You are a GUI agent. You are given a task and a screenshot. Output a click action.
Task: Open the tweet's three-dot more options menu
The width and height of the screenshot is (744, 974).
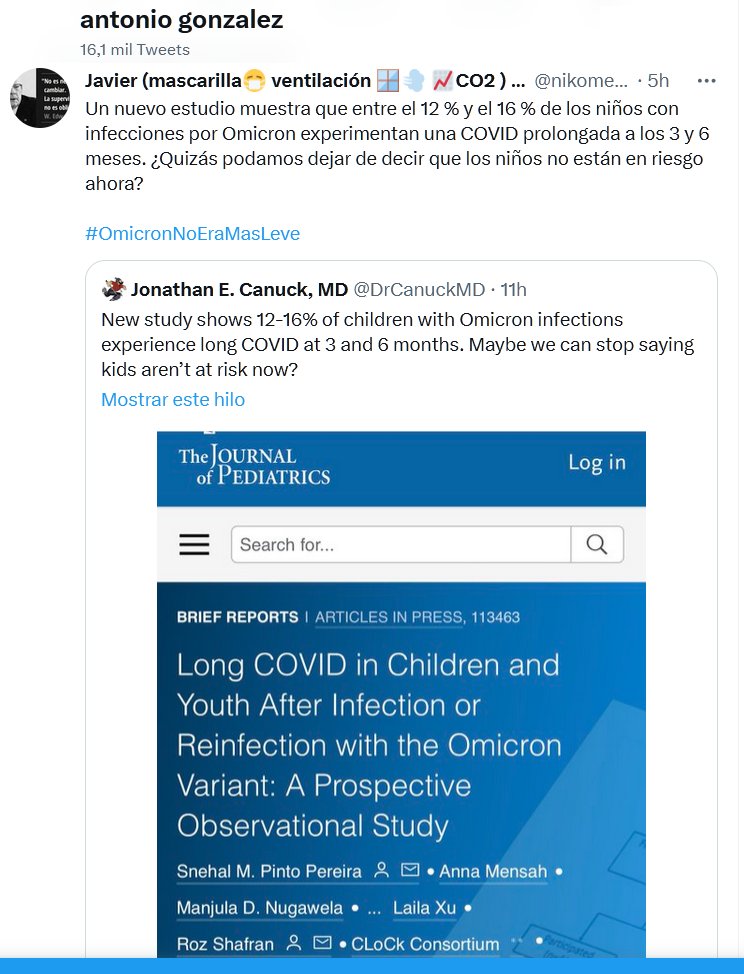coord(706,80)
